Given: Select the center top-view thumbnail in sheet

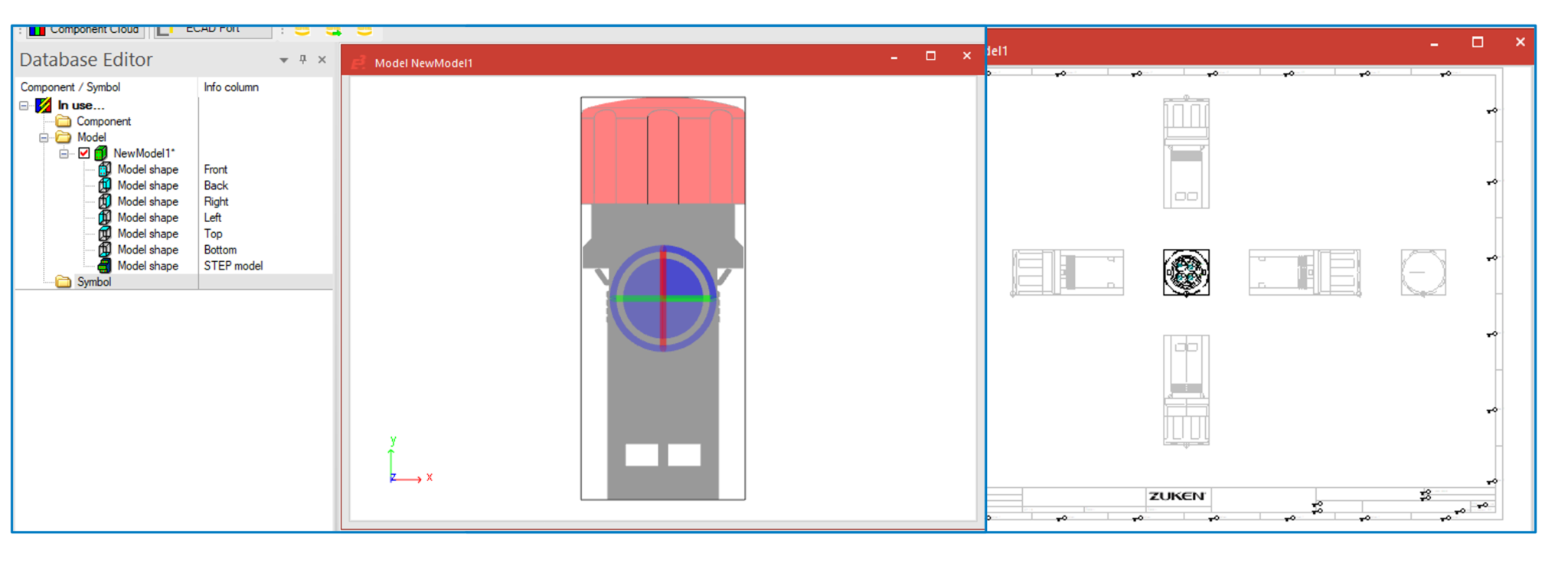Looking at the screenshot, I should coord(1186,272).
